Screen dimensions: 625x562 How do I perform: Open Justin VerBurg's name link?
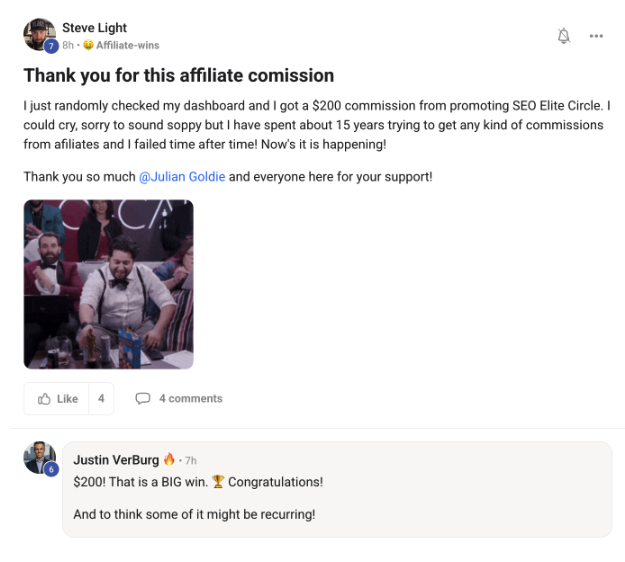(116, 460)
